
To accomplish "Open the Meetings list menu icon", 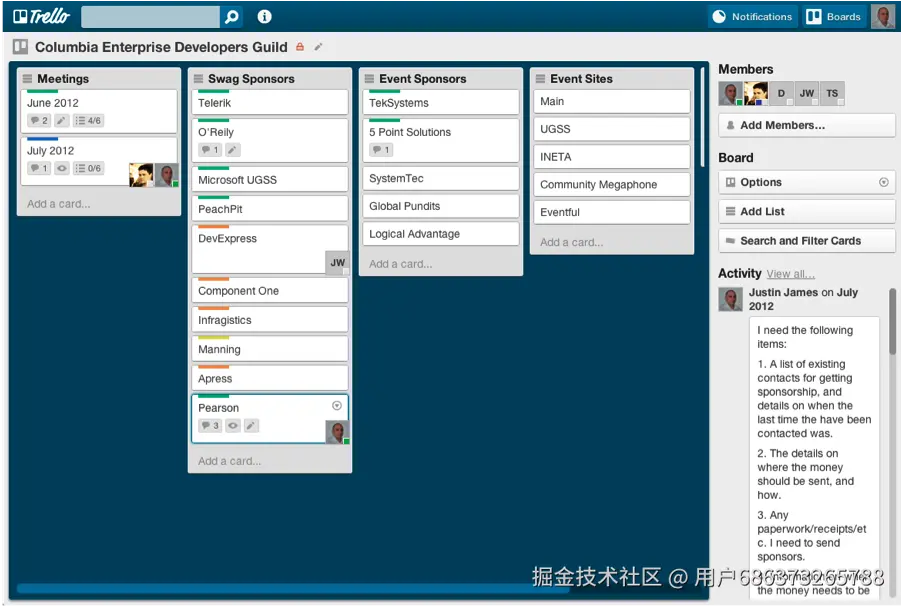I will [x=27, y=79].
